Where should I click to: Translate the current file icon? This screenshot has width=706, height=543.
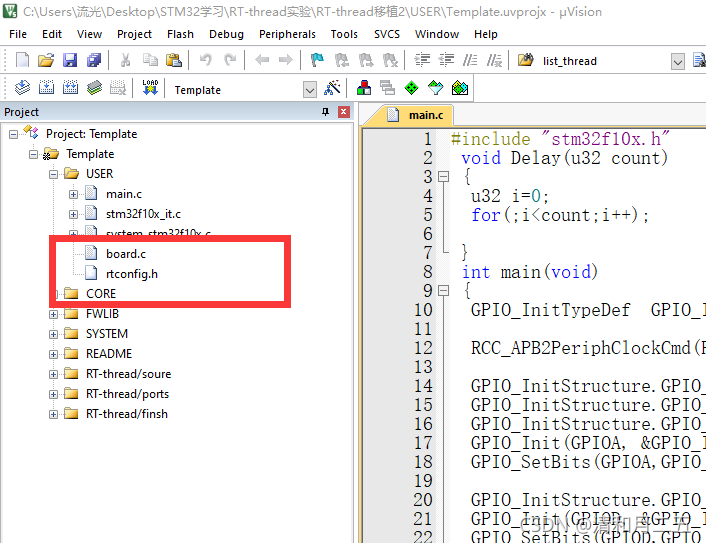pyautogui.click(x=22, y=87)
